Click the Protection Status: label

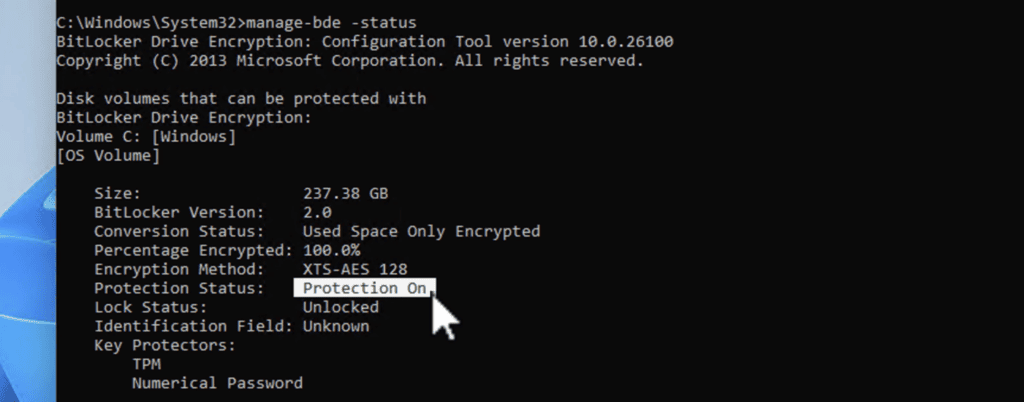point(179,288)
